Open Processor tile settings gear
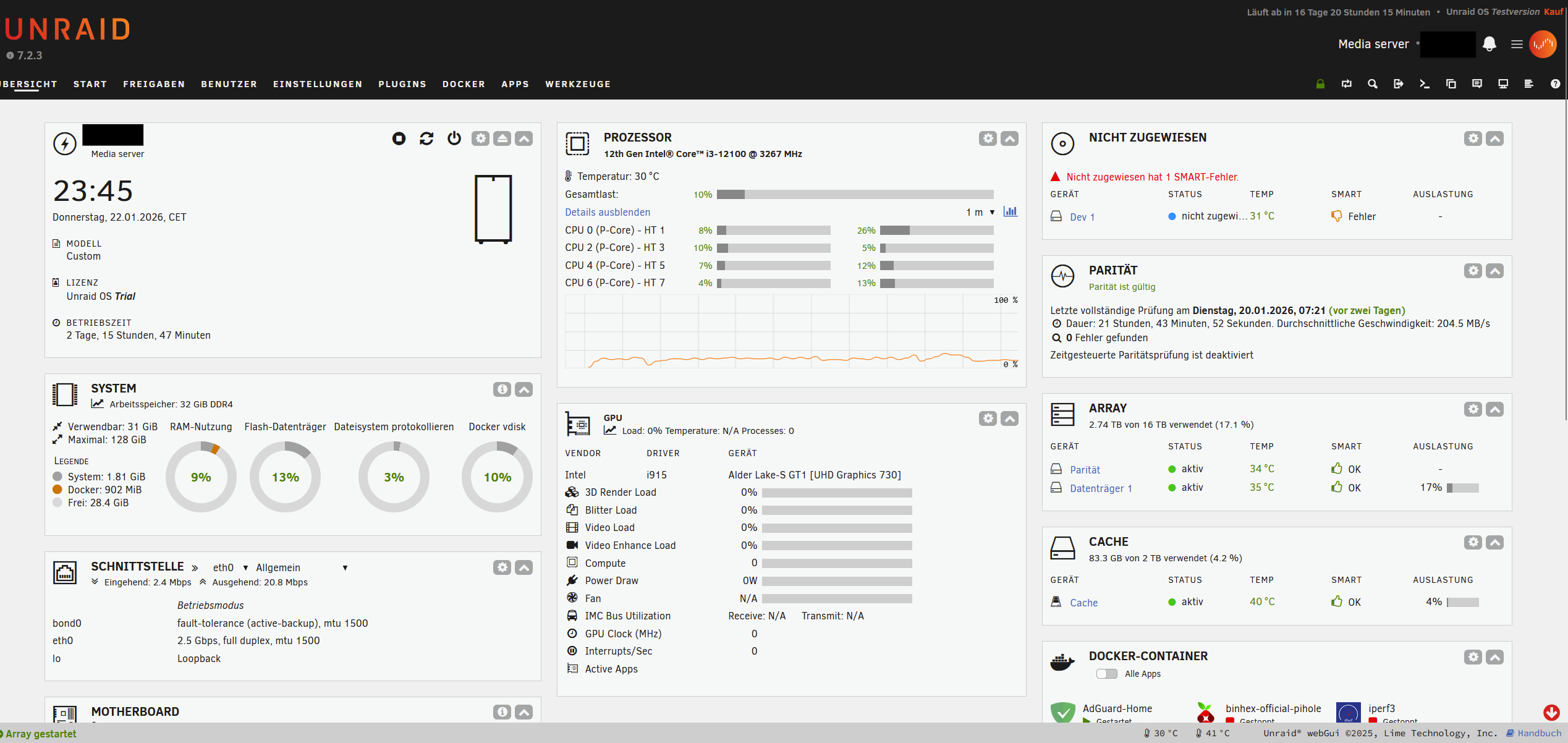Viewport: 1568px width, 743px height. [x=988, y=138]
